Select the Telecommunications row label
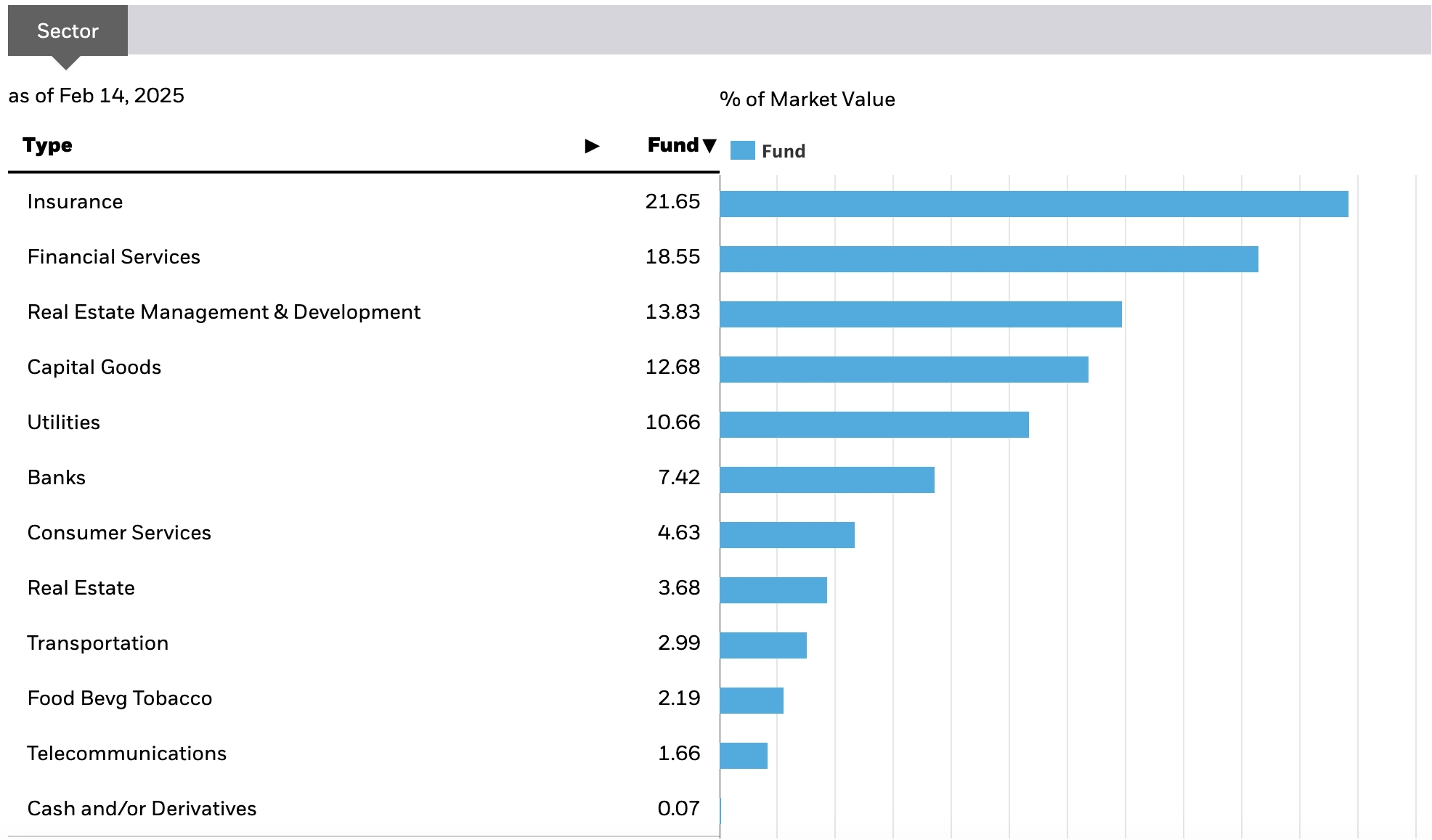This screenshot has height=840, width=1432. coord(127,754)
